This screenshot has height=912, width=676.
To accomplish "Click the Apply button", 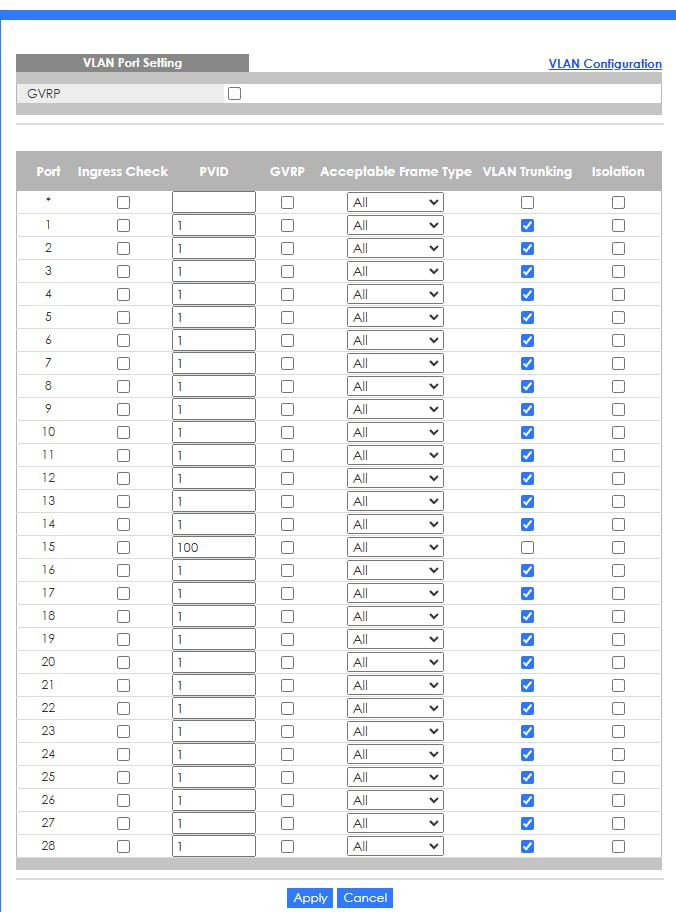I will point(310,897).
